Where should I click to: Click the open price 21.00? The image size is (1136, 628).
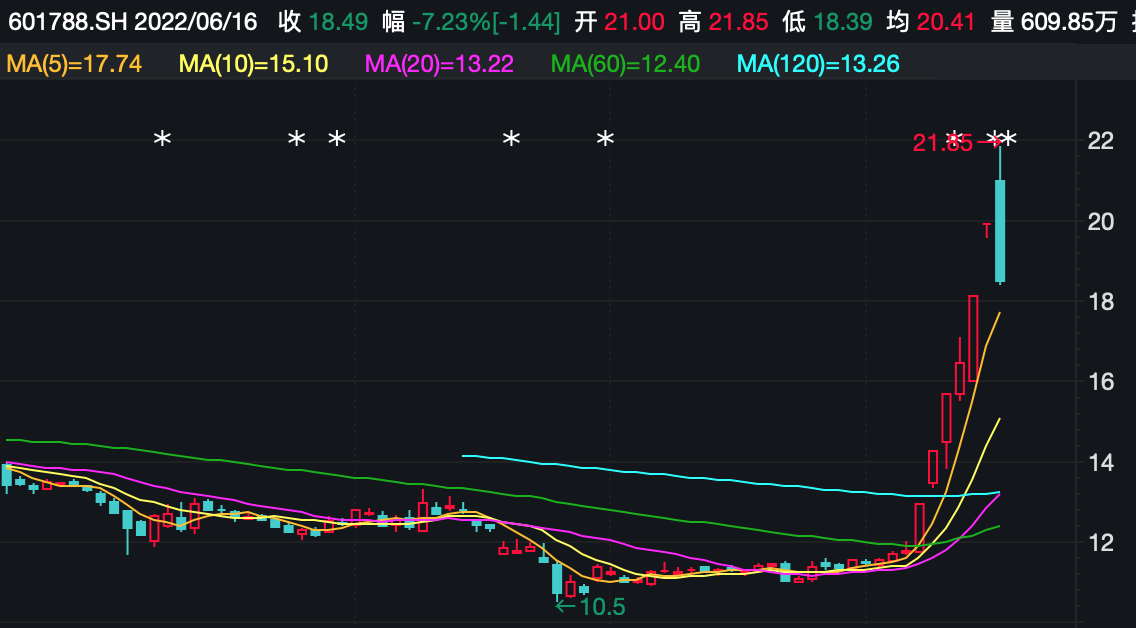click(x=634, y=22)
